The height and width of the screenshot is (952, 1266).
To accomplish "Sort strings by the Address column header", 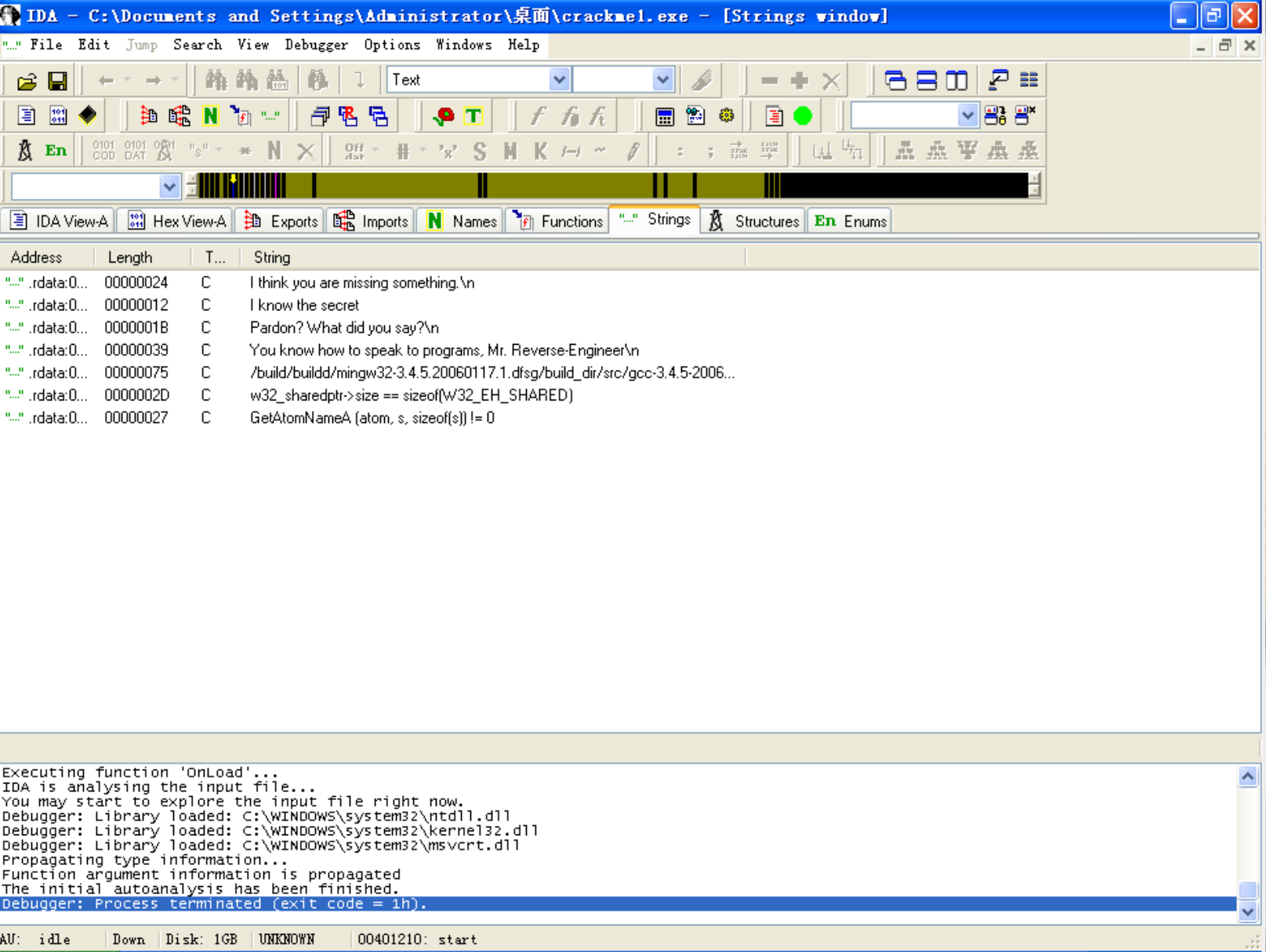I will pos(47,257).
